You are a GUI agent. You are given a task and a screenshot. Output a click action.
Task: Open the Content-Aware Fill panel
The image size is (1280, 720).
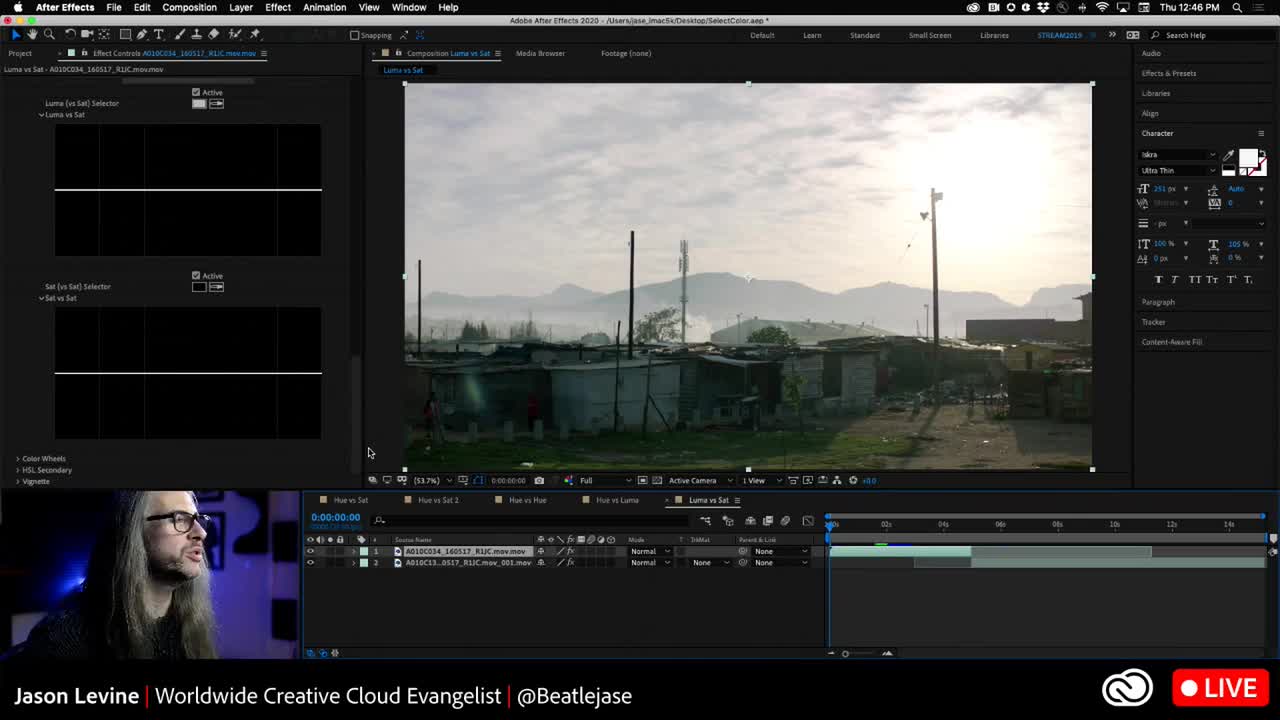point(1171,342)
